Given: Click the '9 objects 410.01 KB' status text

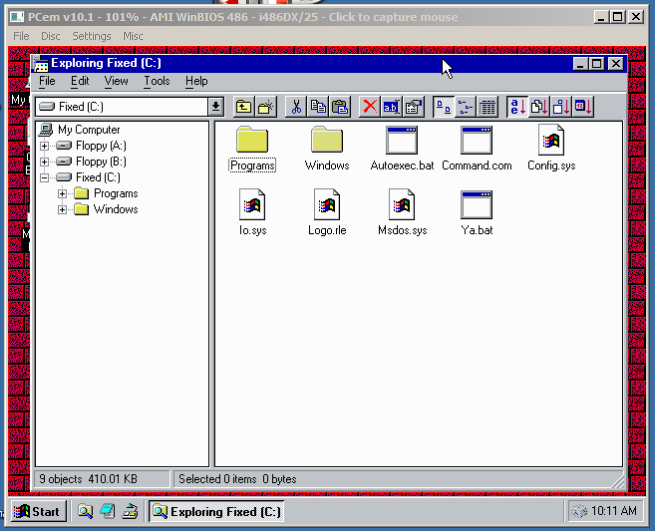Looking at the screenshot, I should click(88, 479).
